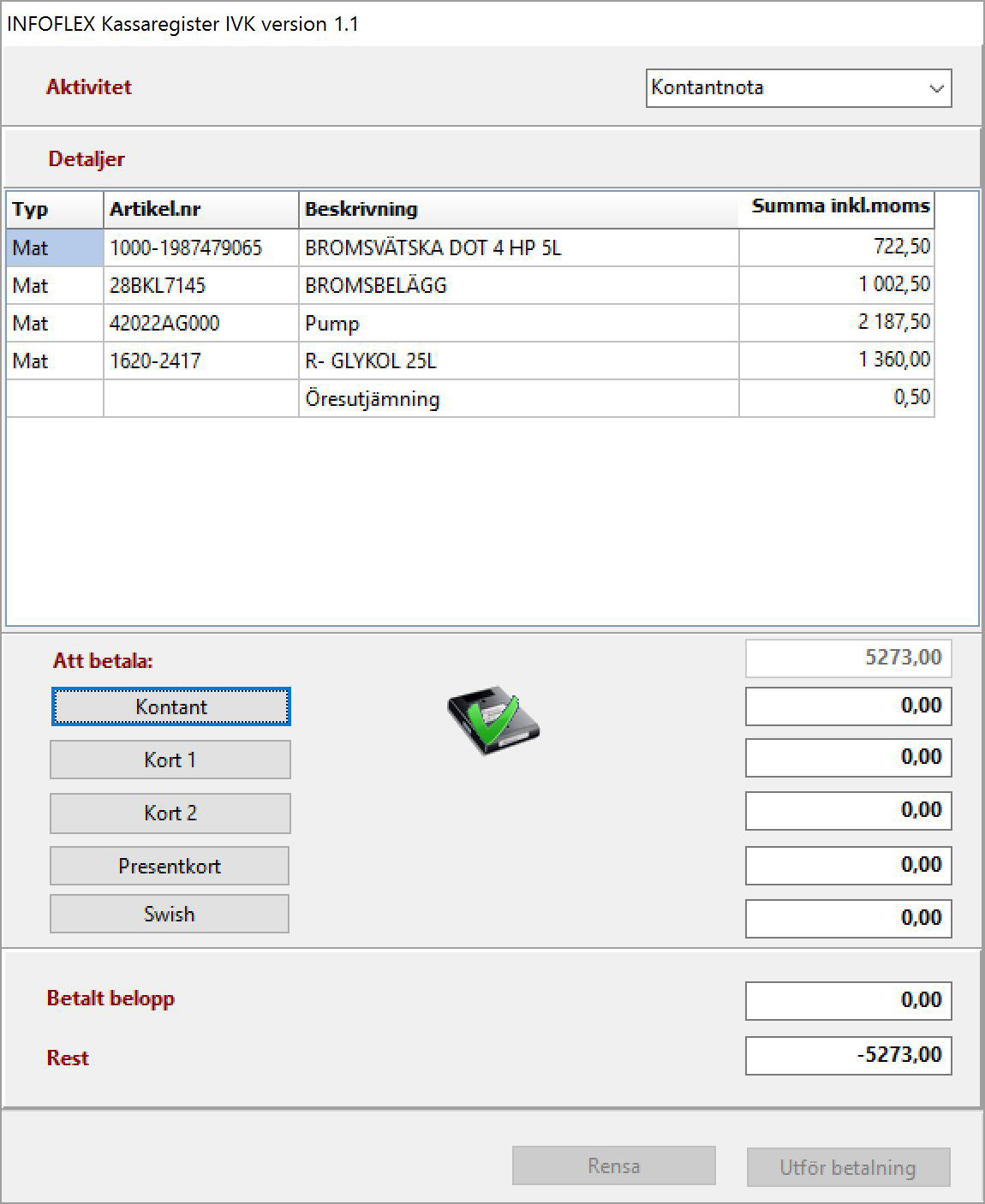Open the Aktivitet dropdown showing Kontantnota
The width and height of the screenshot is (985, 1204).
[798, 88]
